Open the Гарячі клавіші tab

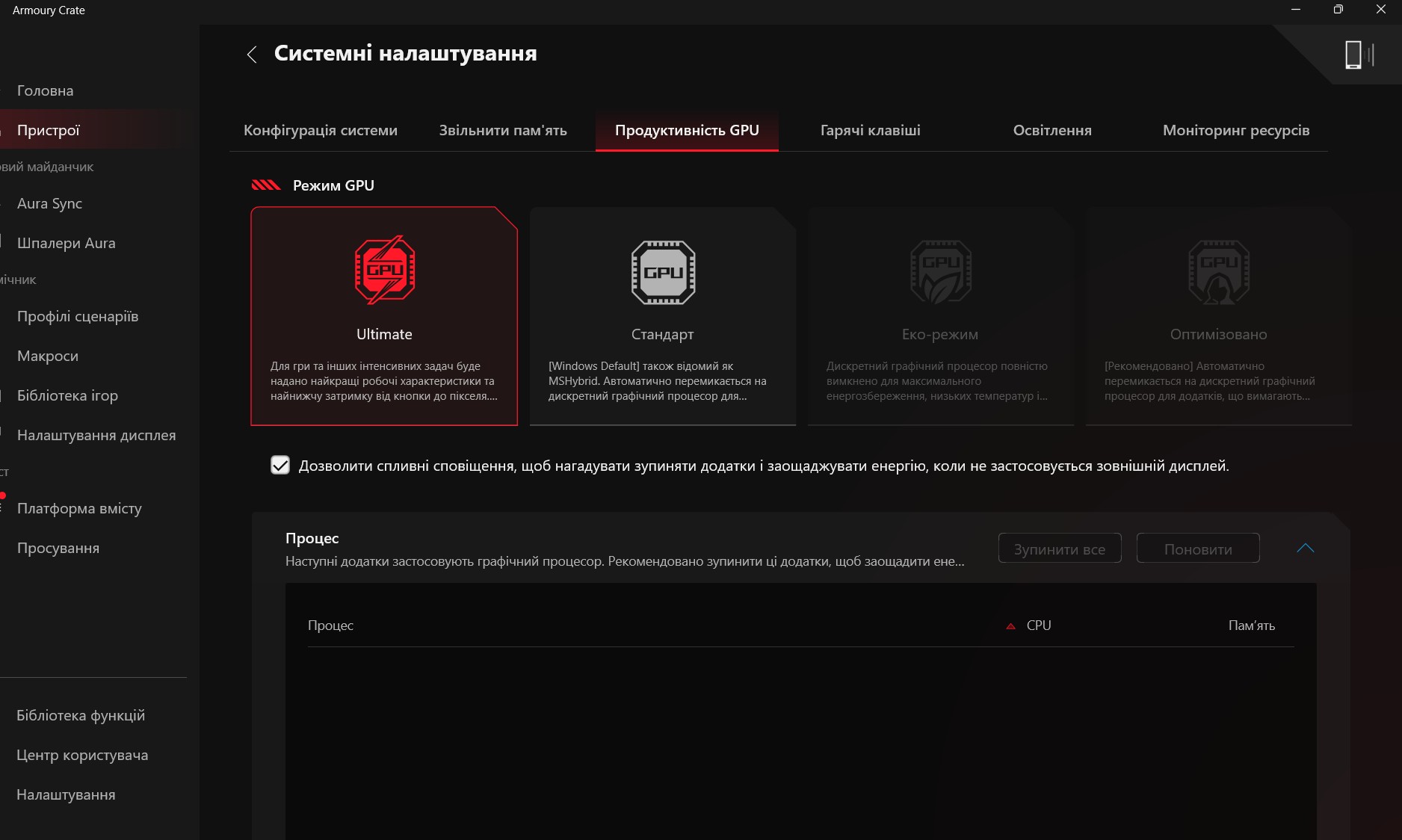click(870, 130)
